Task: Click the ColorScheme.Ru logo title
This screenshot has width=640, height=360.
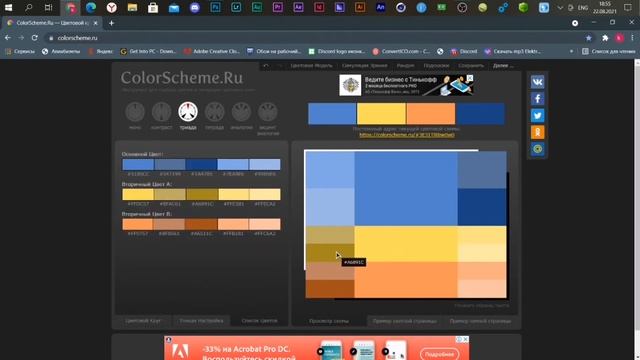Action: (182, 78)
